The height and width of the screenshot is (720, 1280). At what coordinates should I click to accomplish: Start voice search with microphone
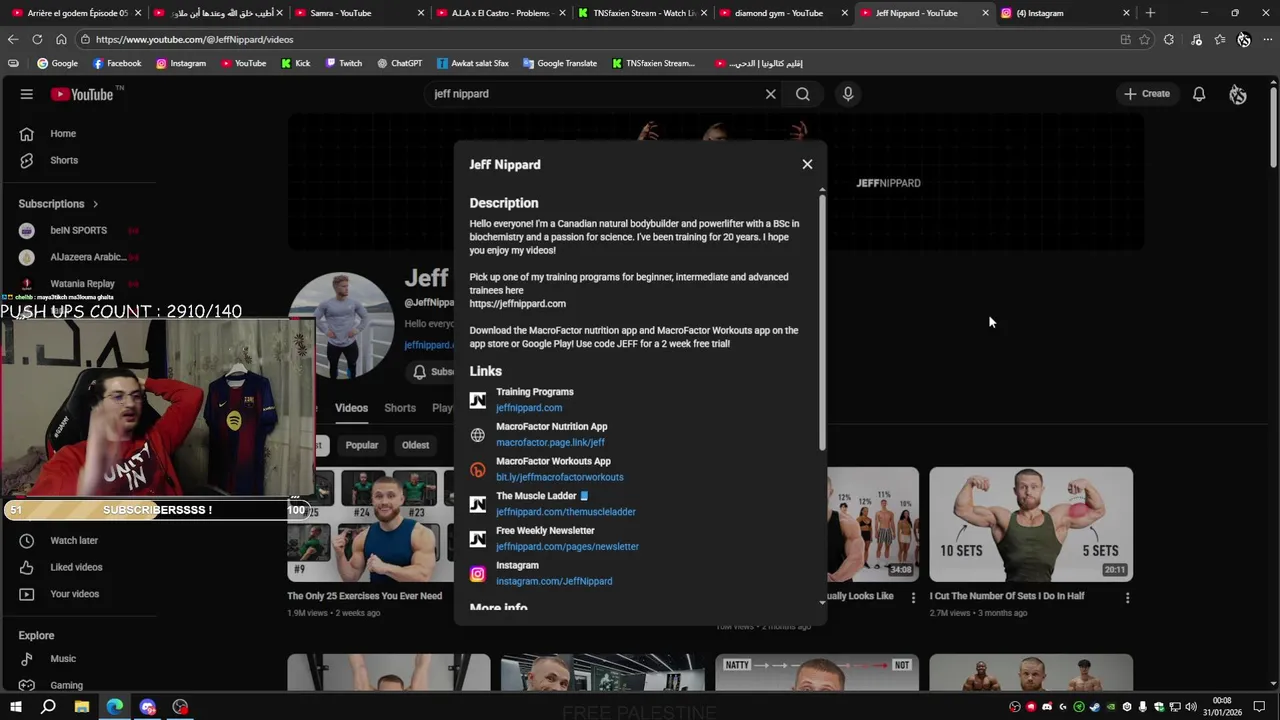click(x=848, y=94)
